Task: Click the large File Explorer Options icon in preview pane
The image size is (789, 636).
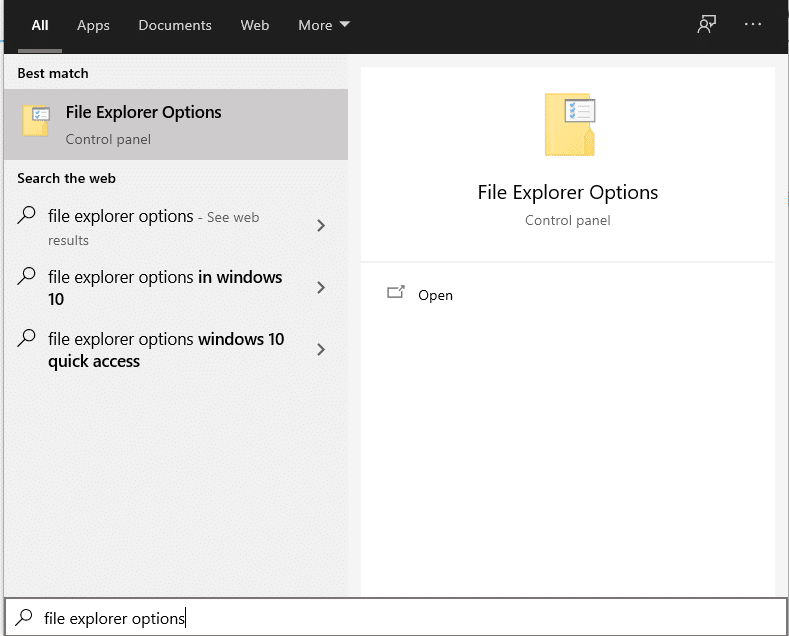Action: tap(569, 125)
